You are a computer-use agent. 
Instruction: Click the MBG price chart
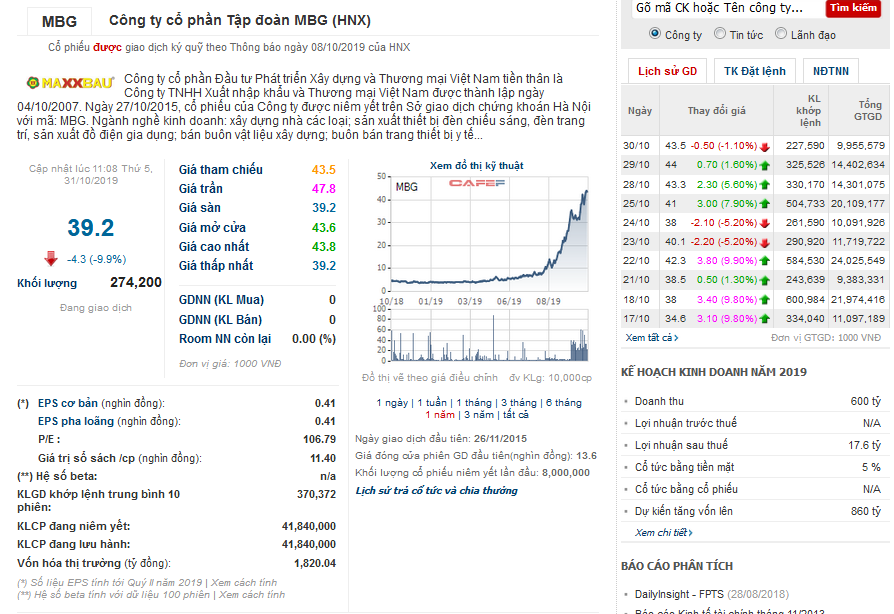[489, 234]
